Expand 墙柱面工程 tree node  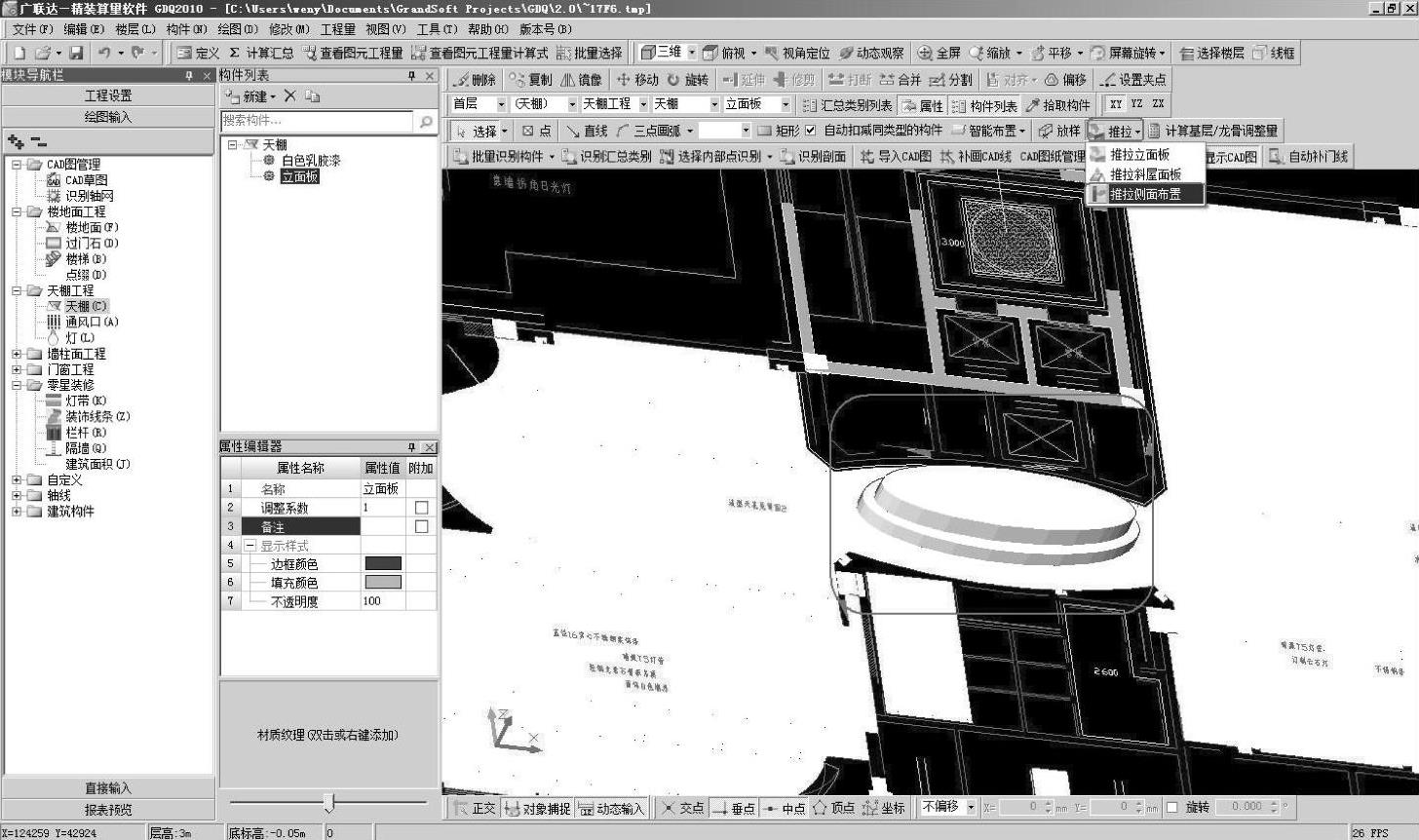point(17,354)
